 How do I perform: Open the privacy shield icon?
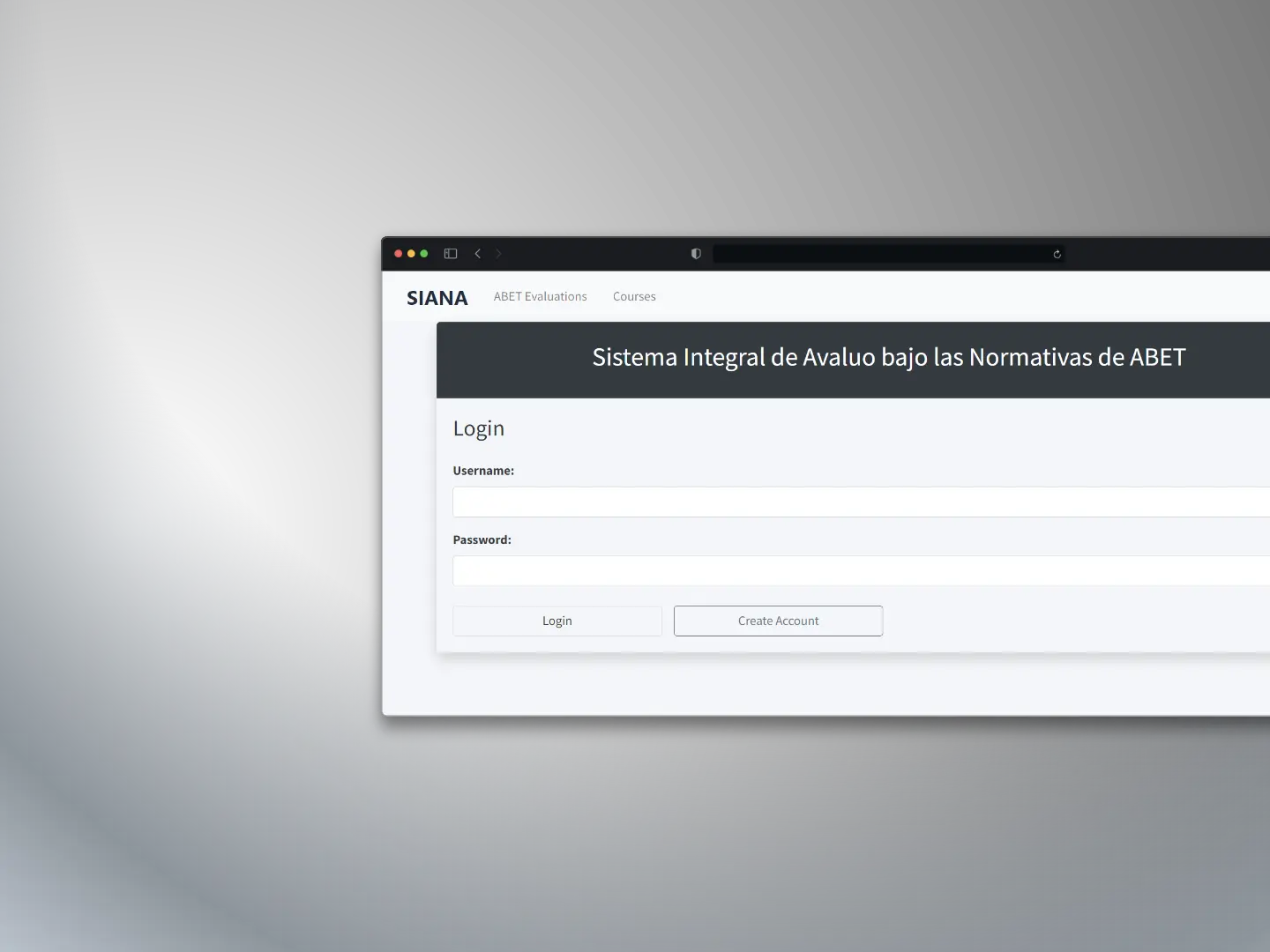[696, 254]
